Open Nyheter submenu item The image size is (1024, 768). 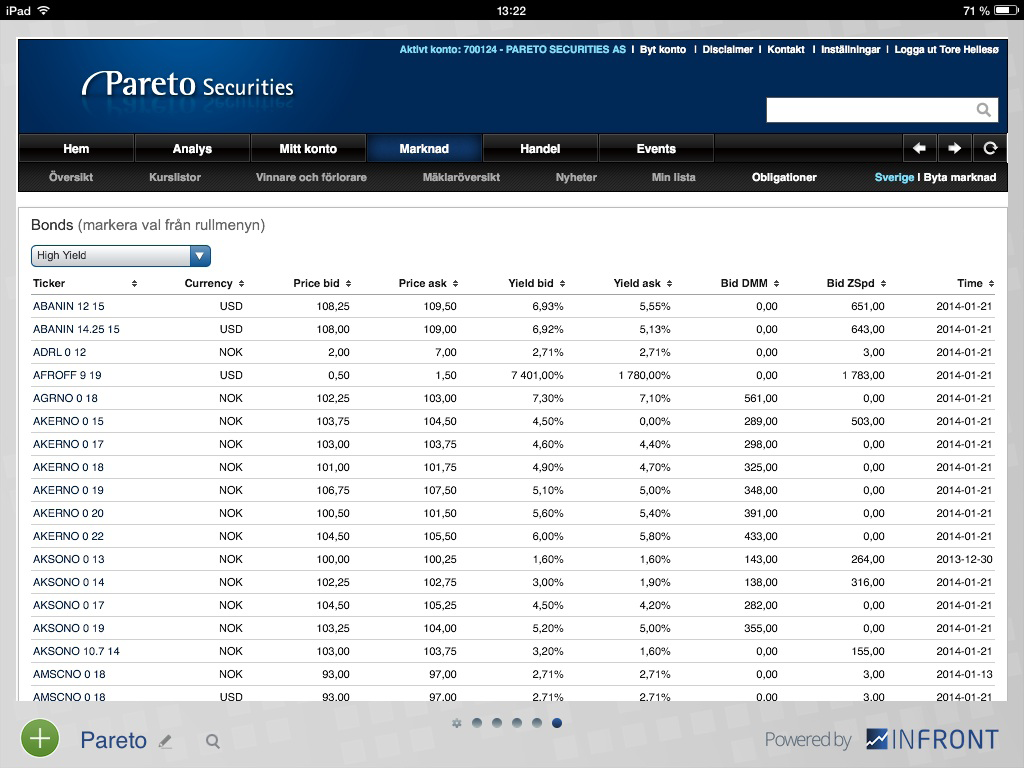coord(576,177)
